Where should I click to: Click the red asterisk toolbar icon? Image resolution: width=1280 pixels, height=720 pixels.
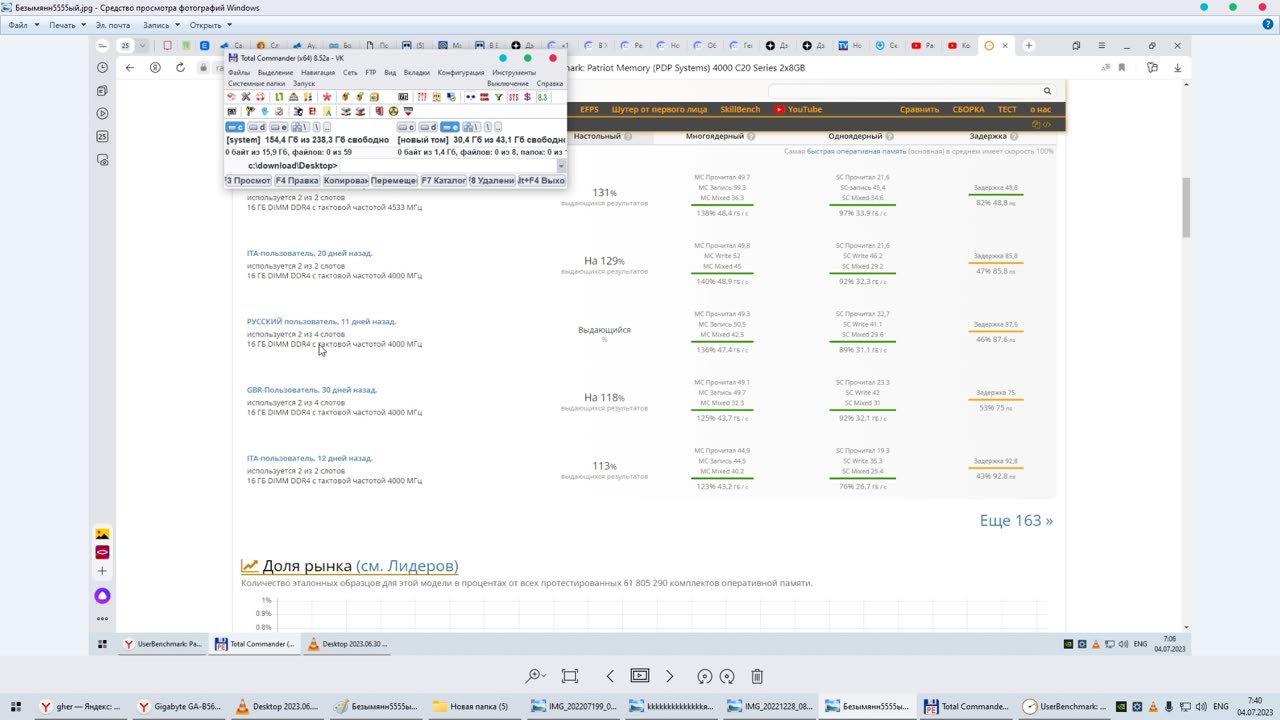pyautogui.click(x=326, y=97)
